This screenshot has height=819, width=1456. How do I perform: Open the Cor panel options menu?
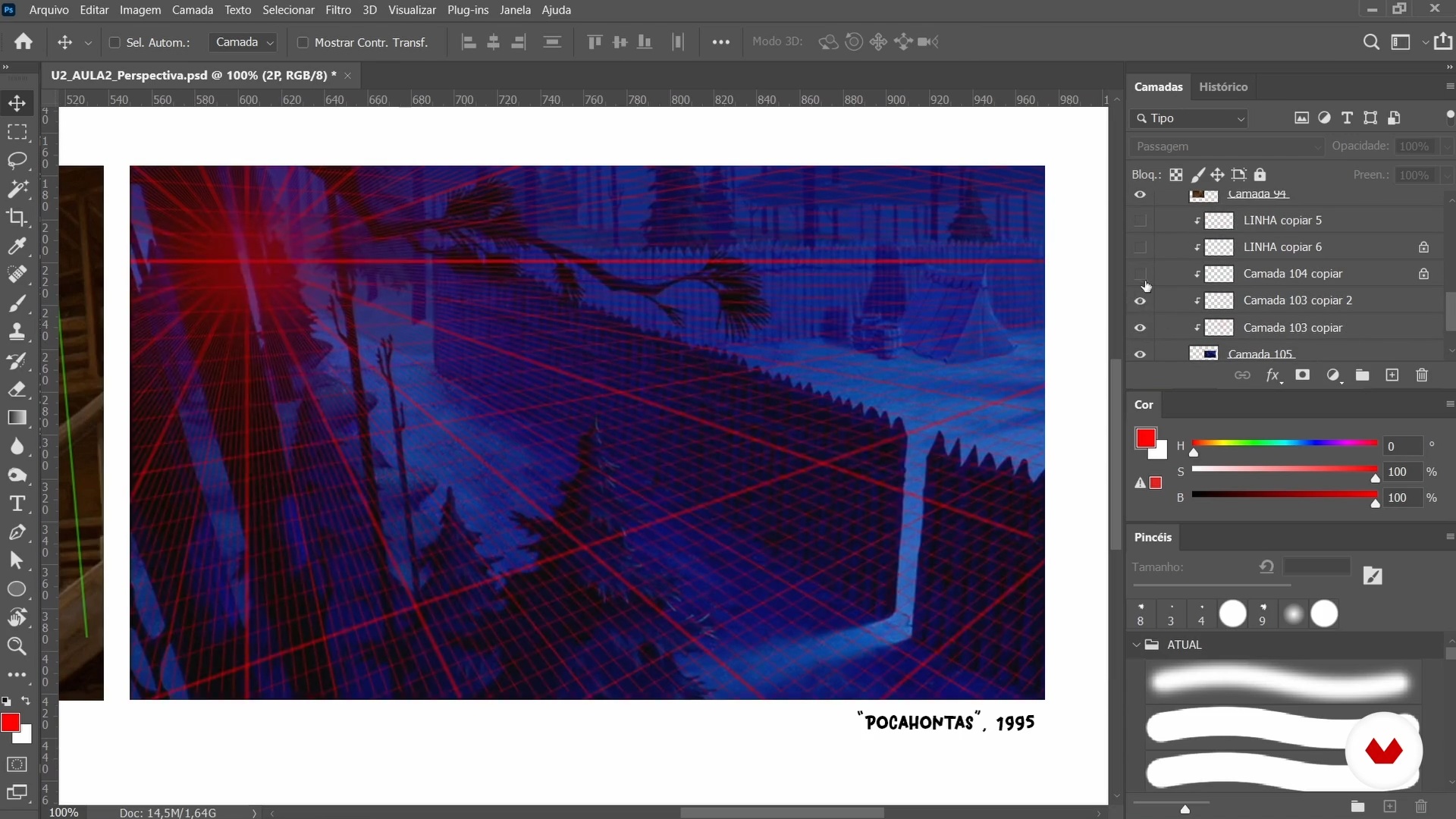pos(1449,404)
